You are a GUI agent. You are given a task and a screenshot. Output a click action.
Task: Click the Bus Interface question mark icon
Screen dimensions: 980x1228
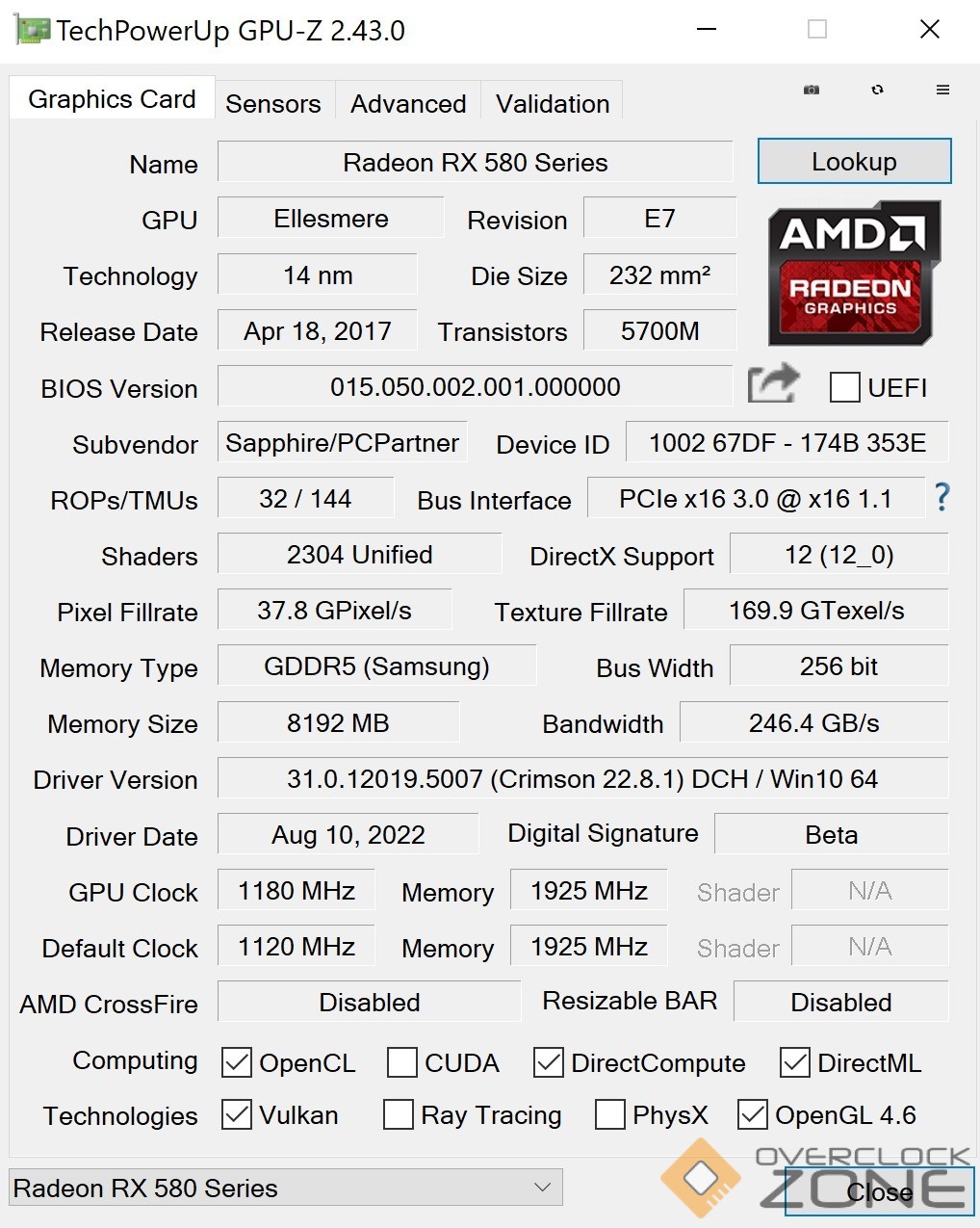pyautogui.click(x=941, y=498)
